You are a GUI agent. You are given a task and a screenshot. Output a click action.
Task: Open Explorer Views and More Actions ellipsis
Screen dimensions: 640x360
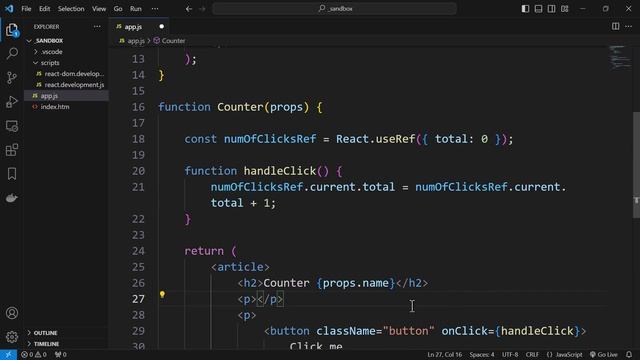[97, 27]
